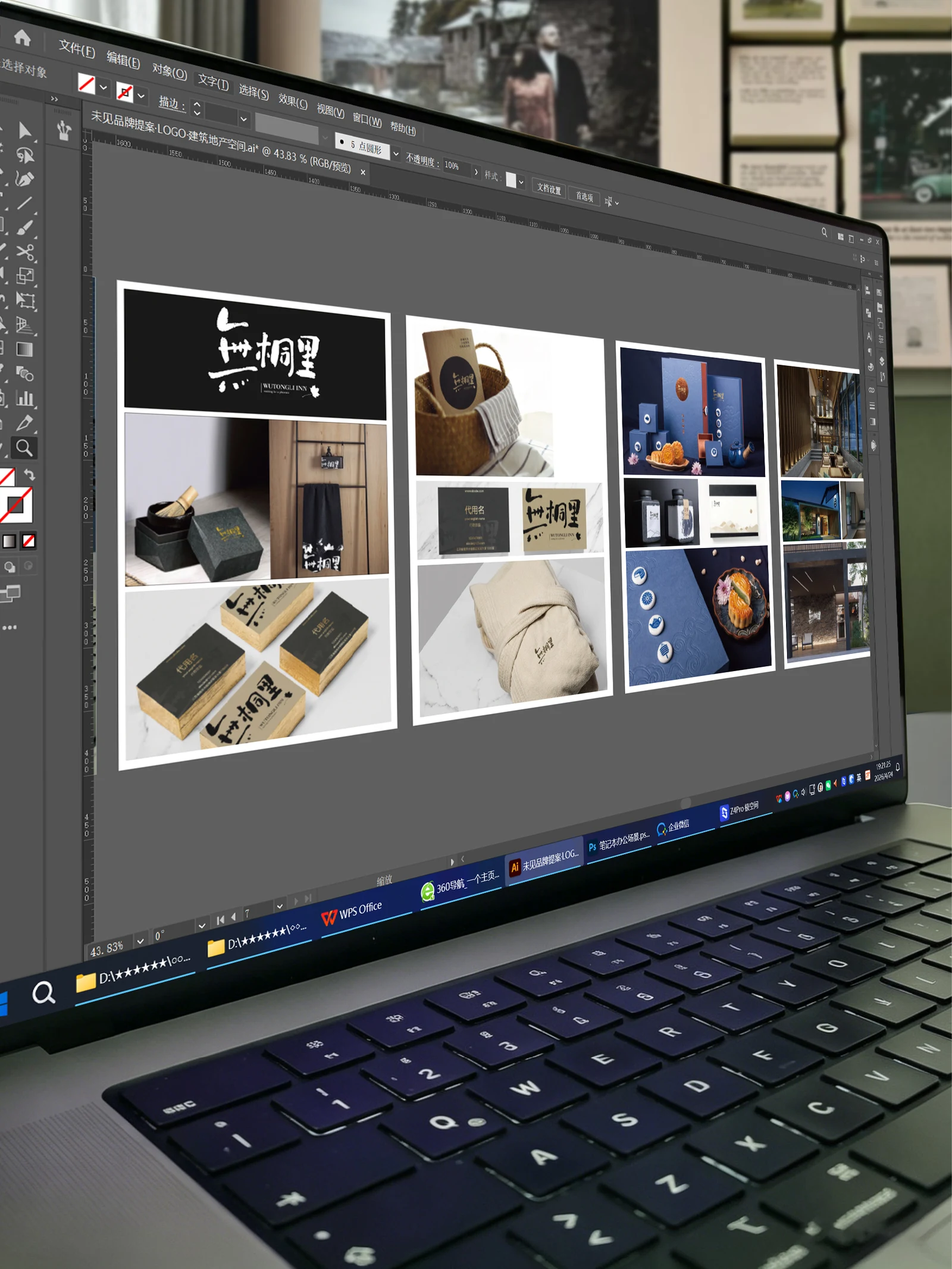952x1269 pixels.
Task: Select the Blend tool
Action: pyautogui.click(x=25, y=374)
